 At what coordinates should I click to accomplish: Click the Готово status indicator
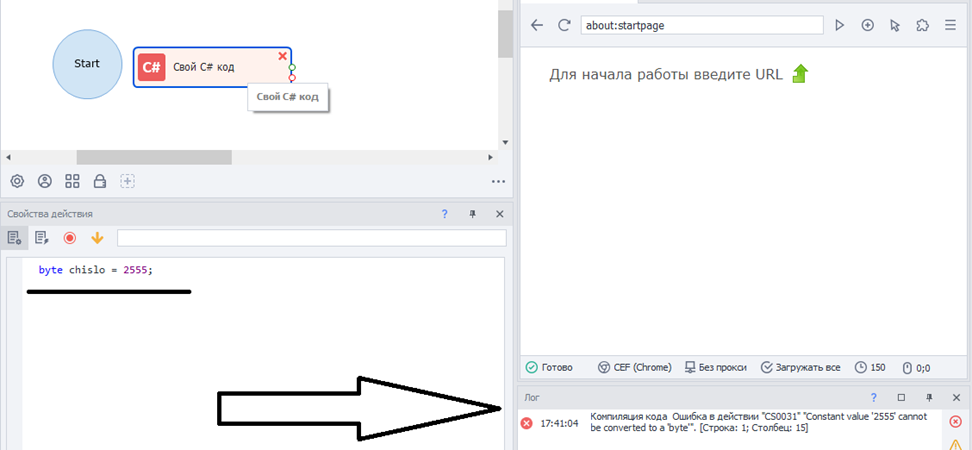[549, 367]
